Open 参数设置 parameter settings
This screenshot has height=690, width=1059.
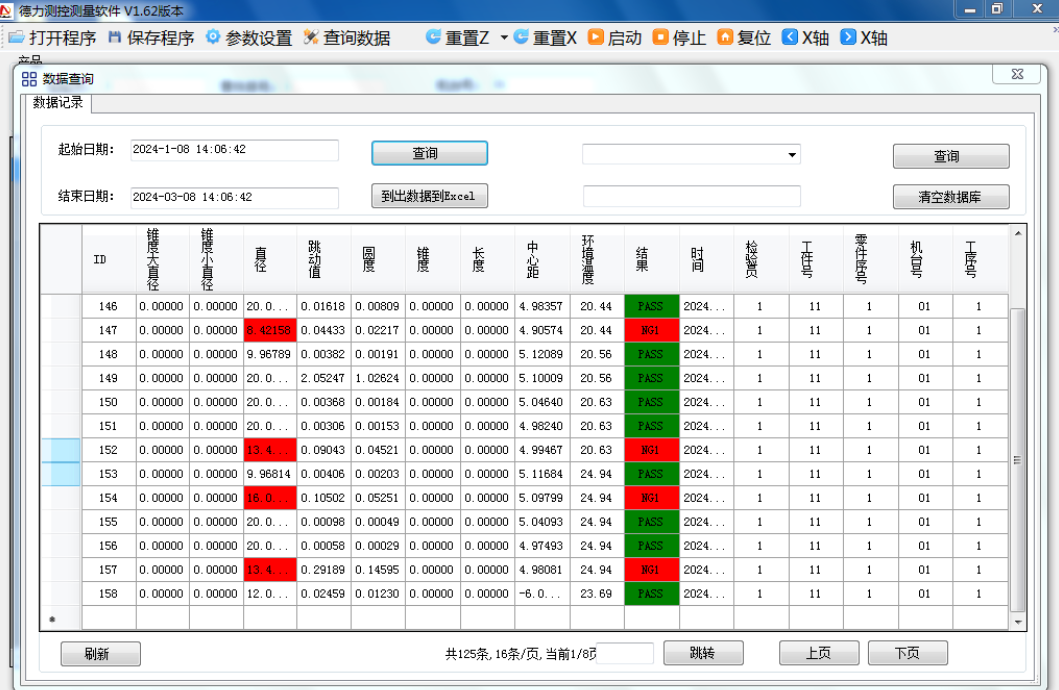pos(213,38)
